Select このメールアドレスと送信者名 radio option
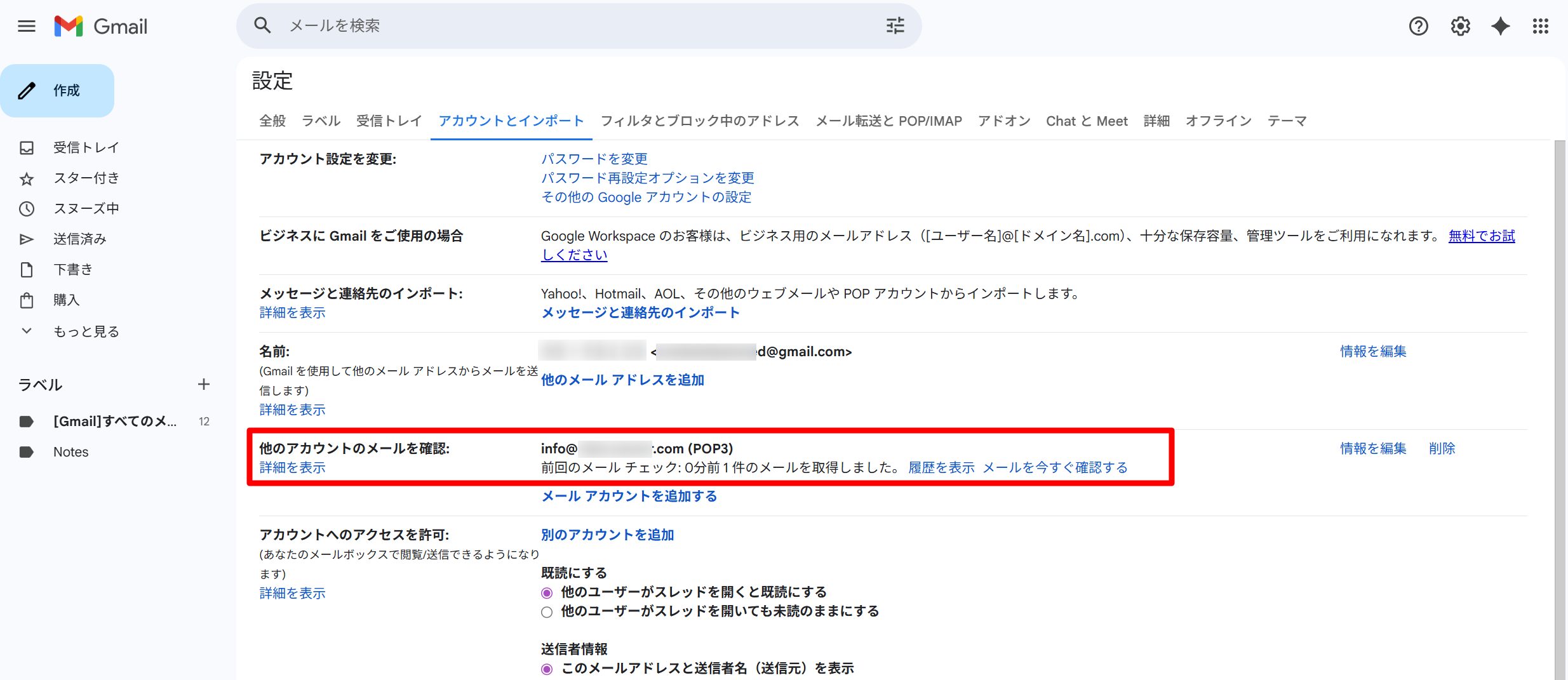The height and width of the screenshot is (680, 1568). tap(547, 669)
